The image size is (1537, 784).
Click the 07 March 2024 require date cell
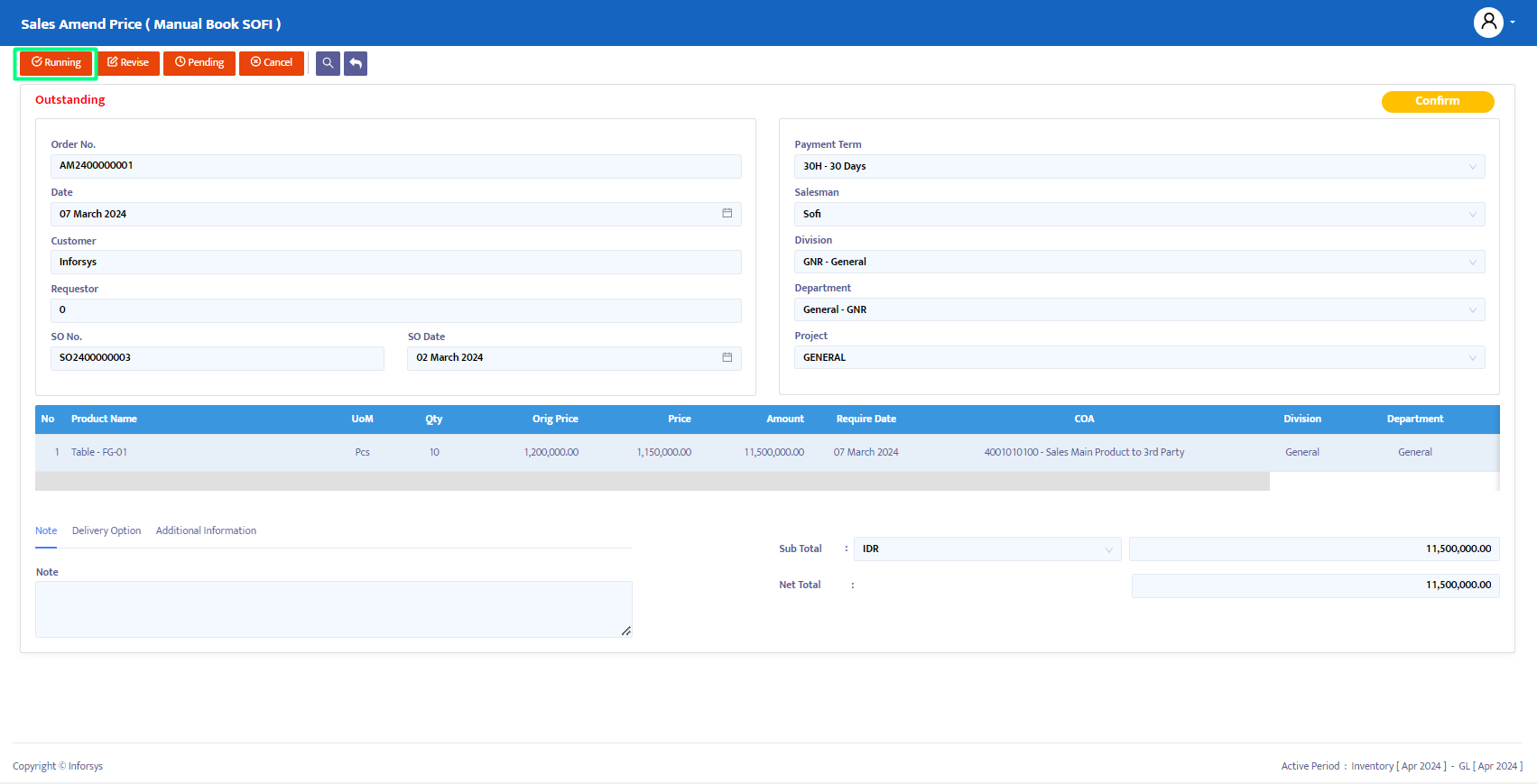[x=866, y=452]
